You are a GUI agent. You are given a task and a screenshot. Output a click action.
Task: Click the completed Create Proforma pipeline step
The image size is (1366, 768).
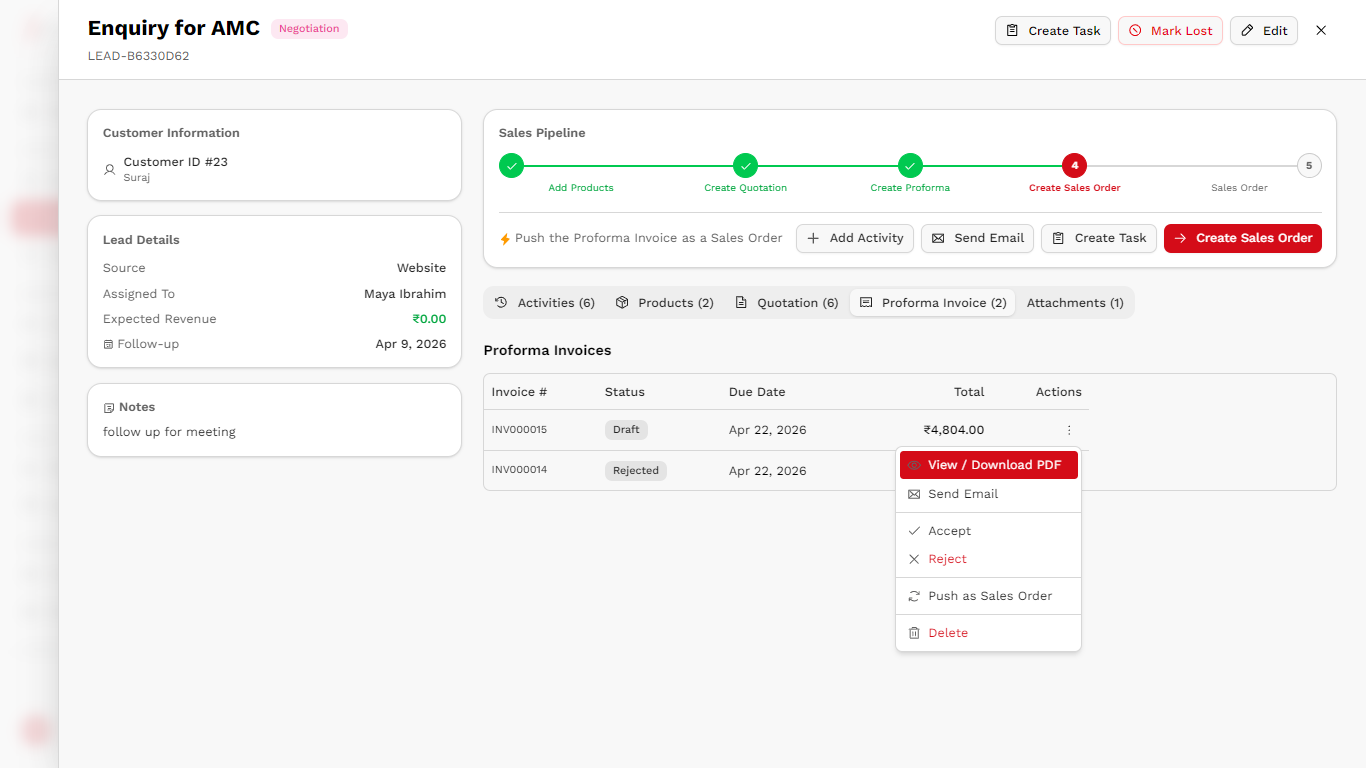pos(909,165)
